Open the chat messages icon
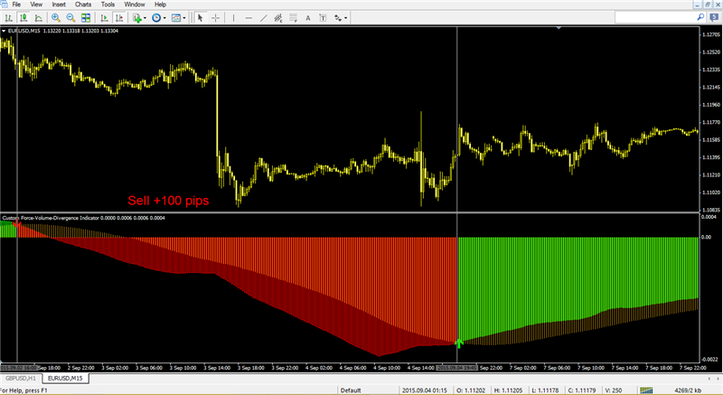The height and width of the screenshot is (395, 723). click(x=714, y=18)
